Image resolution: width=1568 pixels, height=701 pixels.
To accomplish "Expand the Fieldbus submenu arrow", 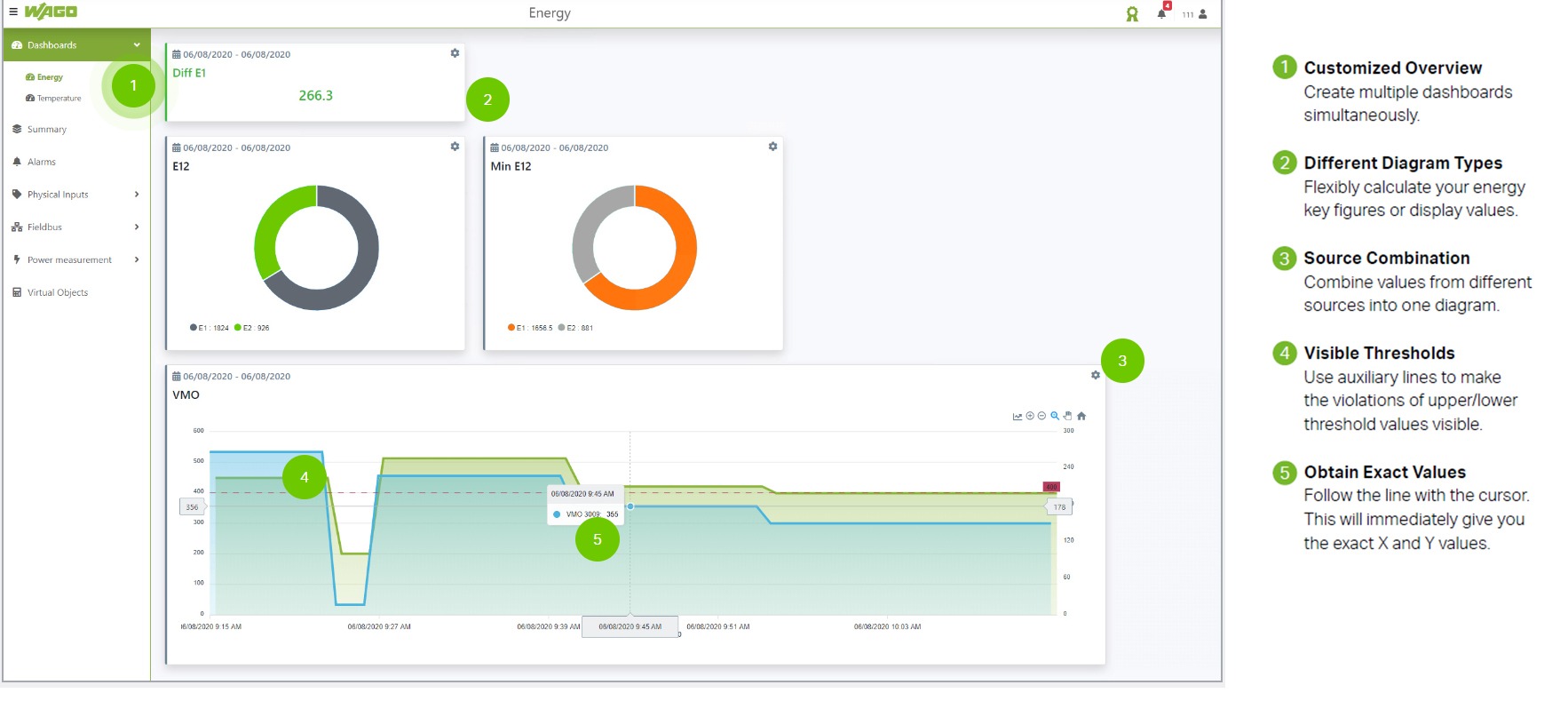I will [x=137, y=227].
